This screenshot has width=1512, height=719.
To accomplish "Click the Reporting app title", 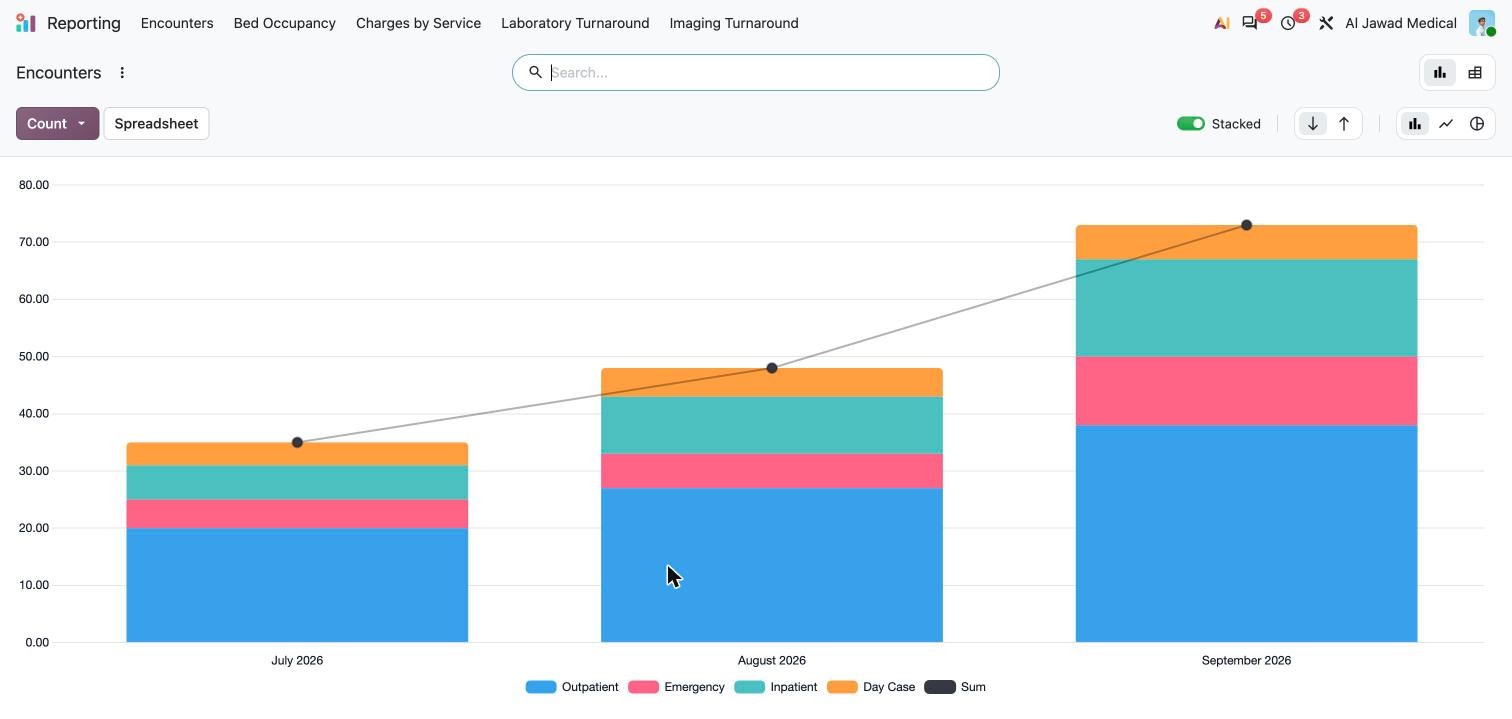I will tap(84, 23).
